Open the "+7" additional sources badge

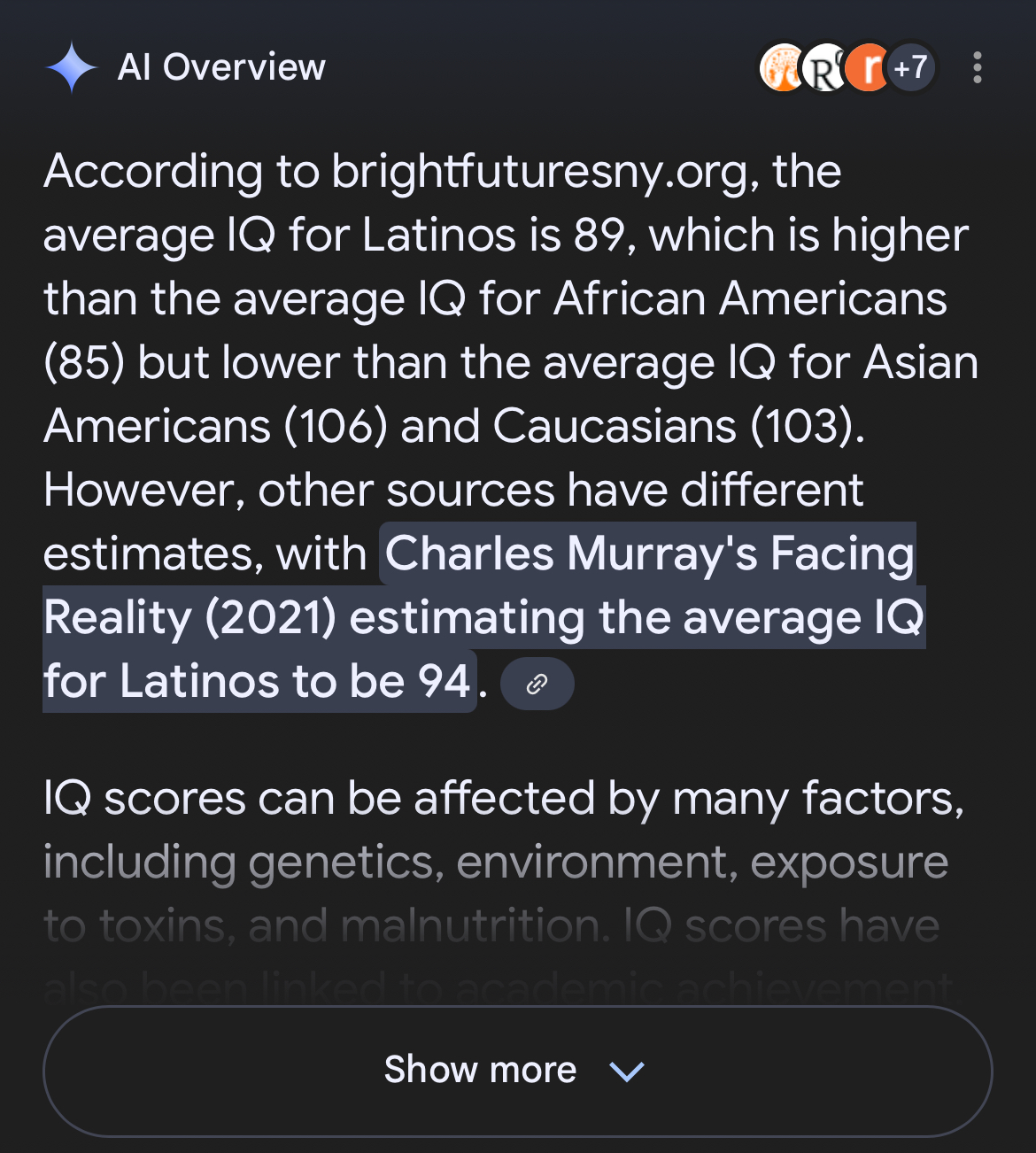tap(911, 68)
